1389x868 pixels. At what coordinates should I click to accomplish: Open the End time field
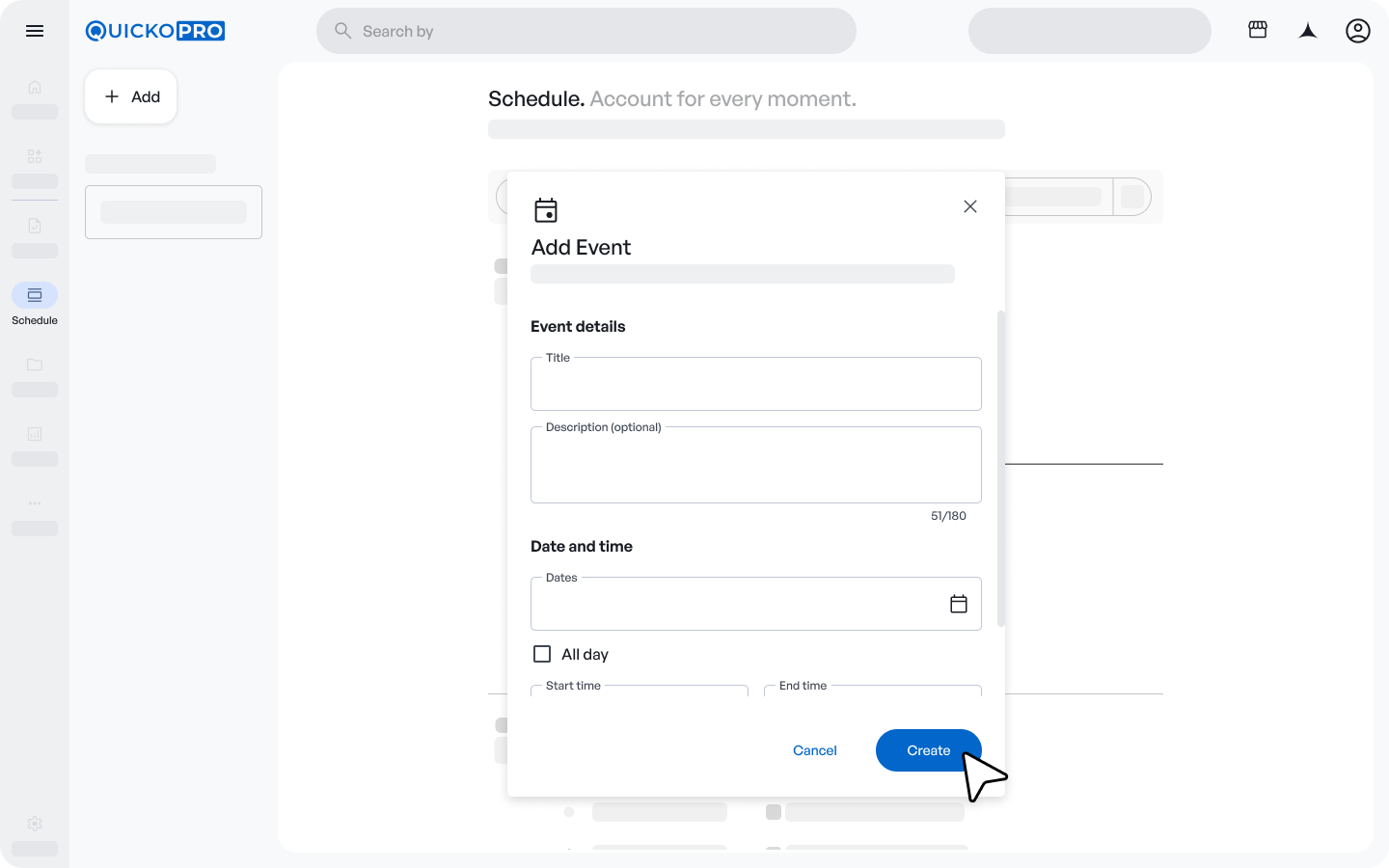872,691
